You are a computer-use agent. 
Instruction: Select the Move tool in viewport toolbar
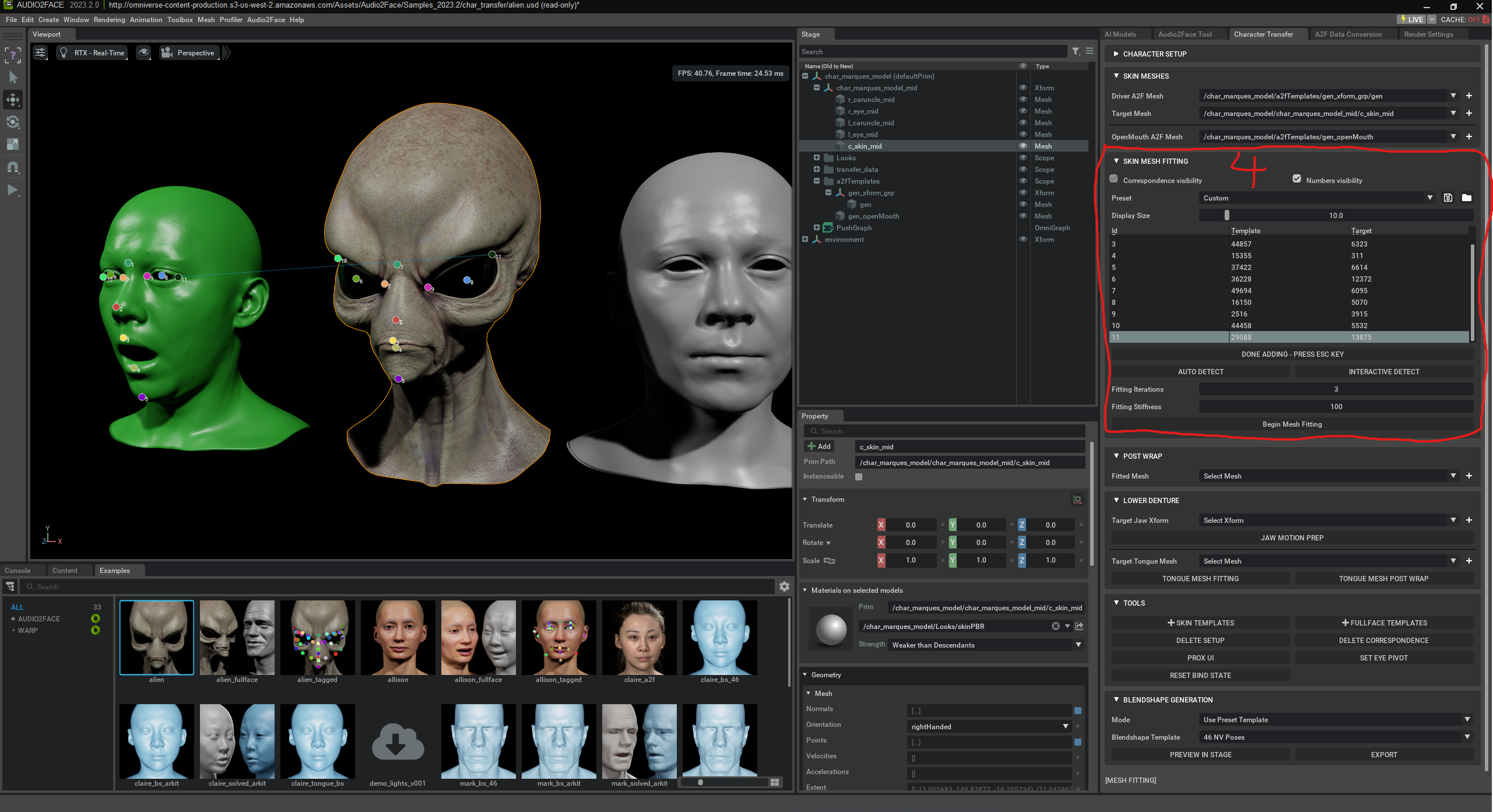(x=13, y=100)
